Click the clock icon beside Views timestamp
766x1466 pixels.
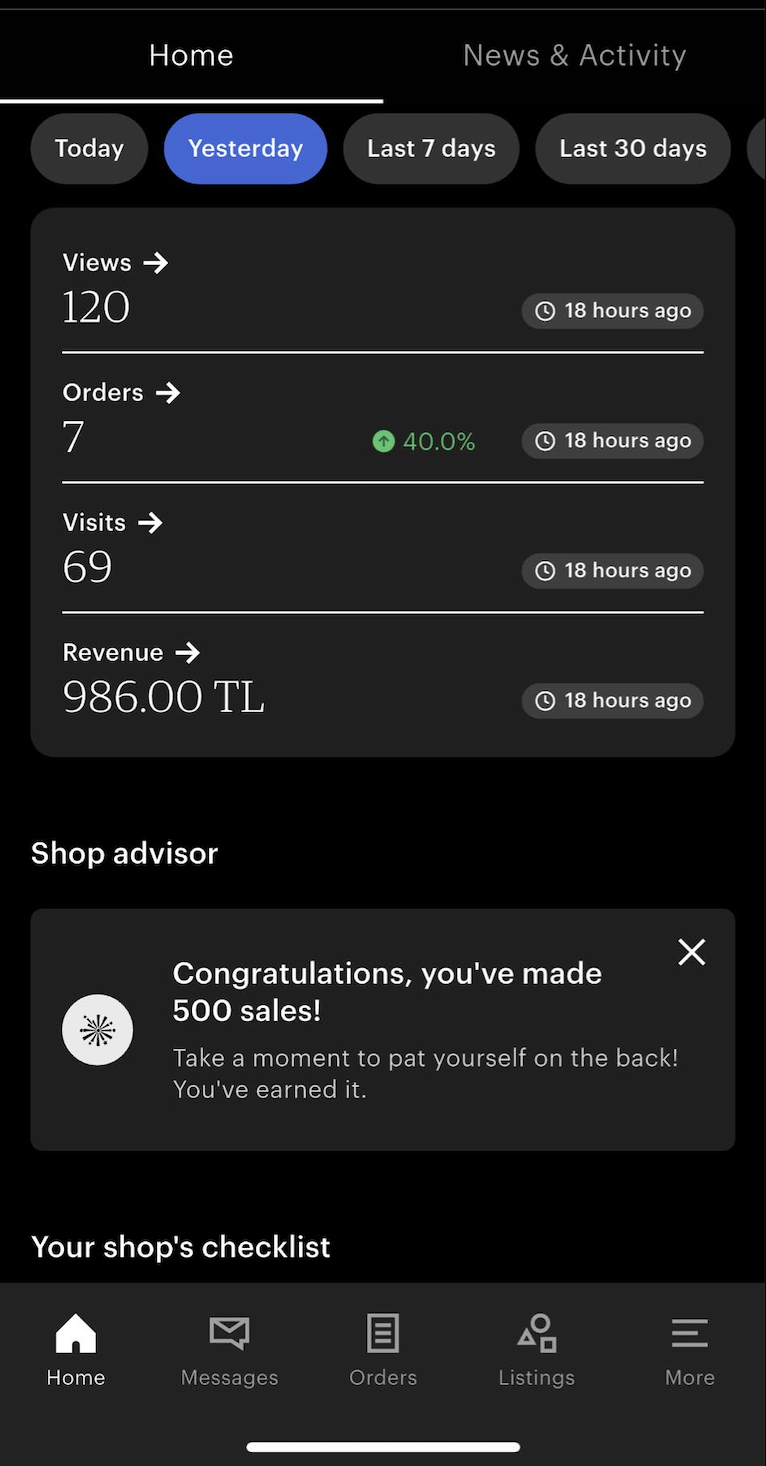[x=545, y=311]
